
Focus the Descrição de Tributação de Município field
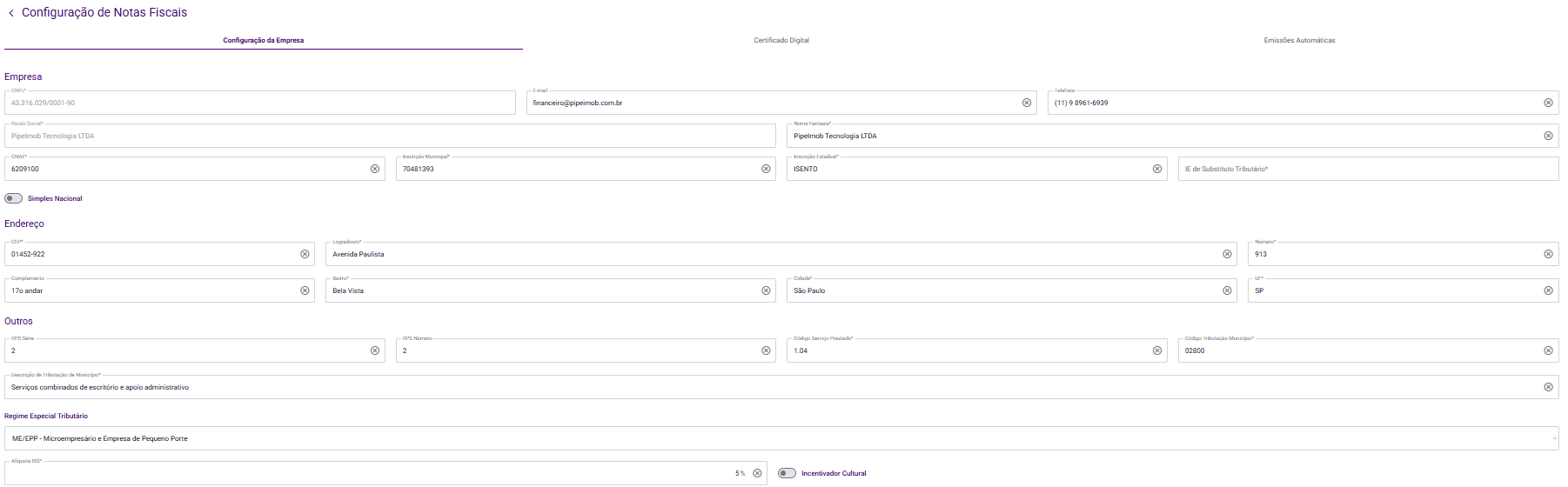(766, 387)
